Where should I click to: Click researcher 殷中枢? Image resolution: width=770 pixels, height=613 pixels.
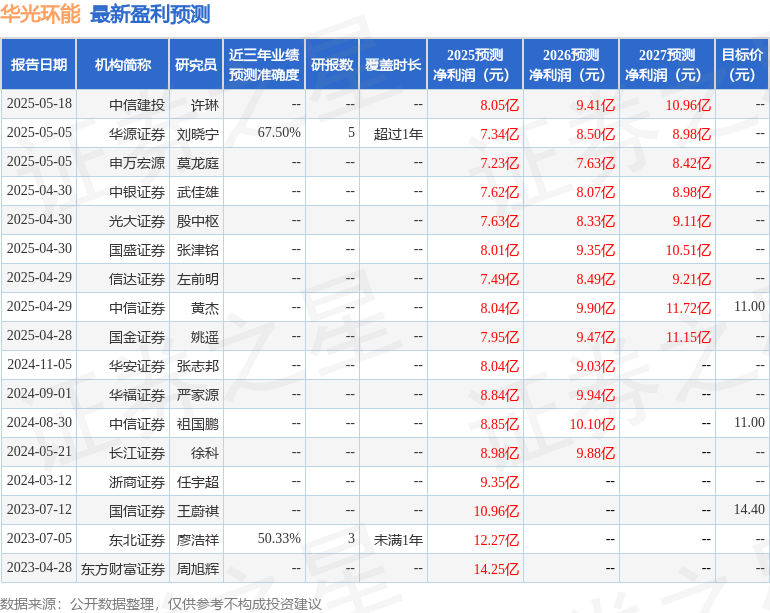pos(198,221)
